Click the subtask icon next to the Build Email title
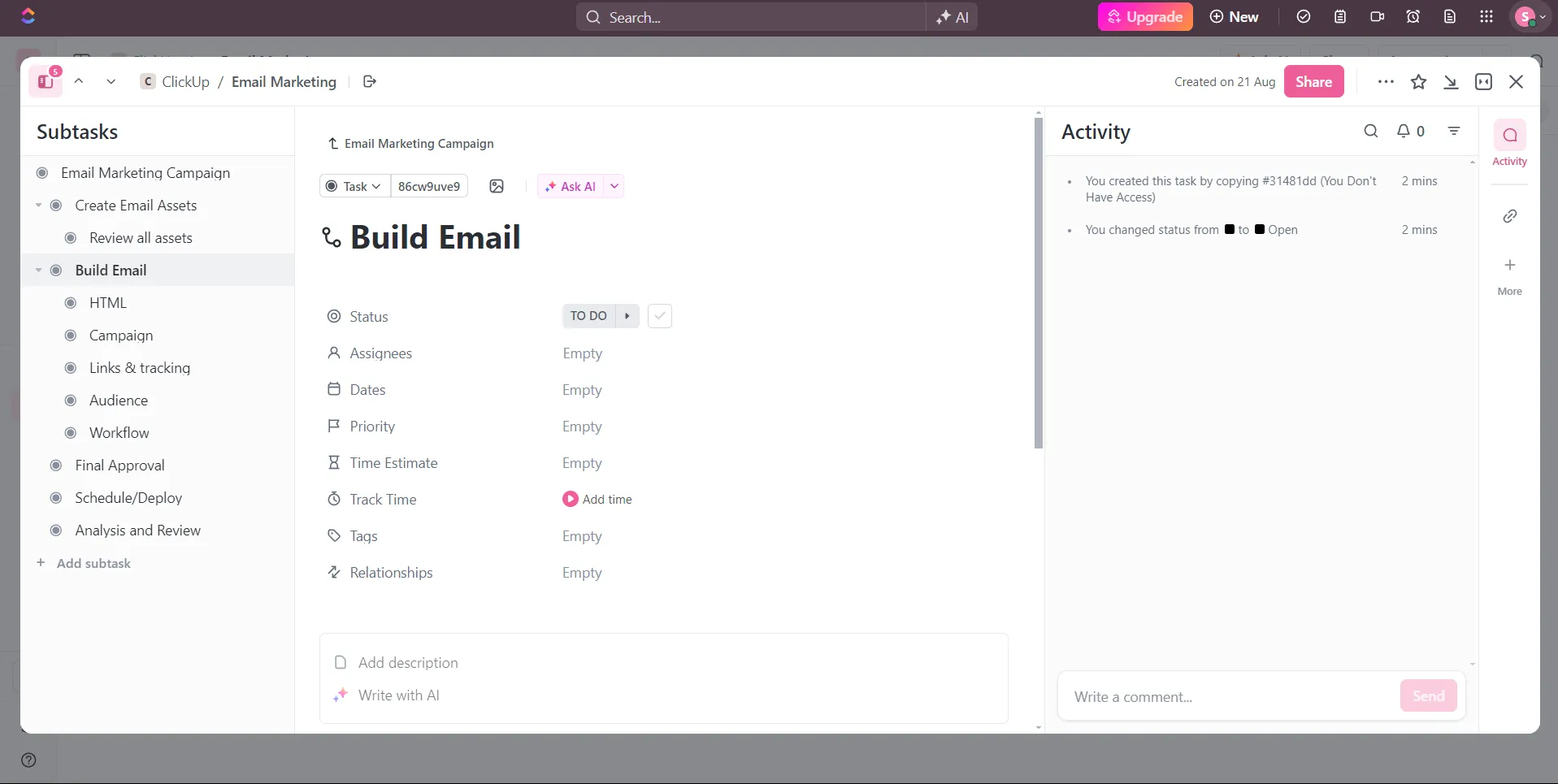The height and width of the screenshot is (784, 1558). tap(332, 237)
